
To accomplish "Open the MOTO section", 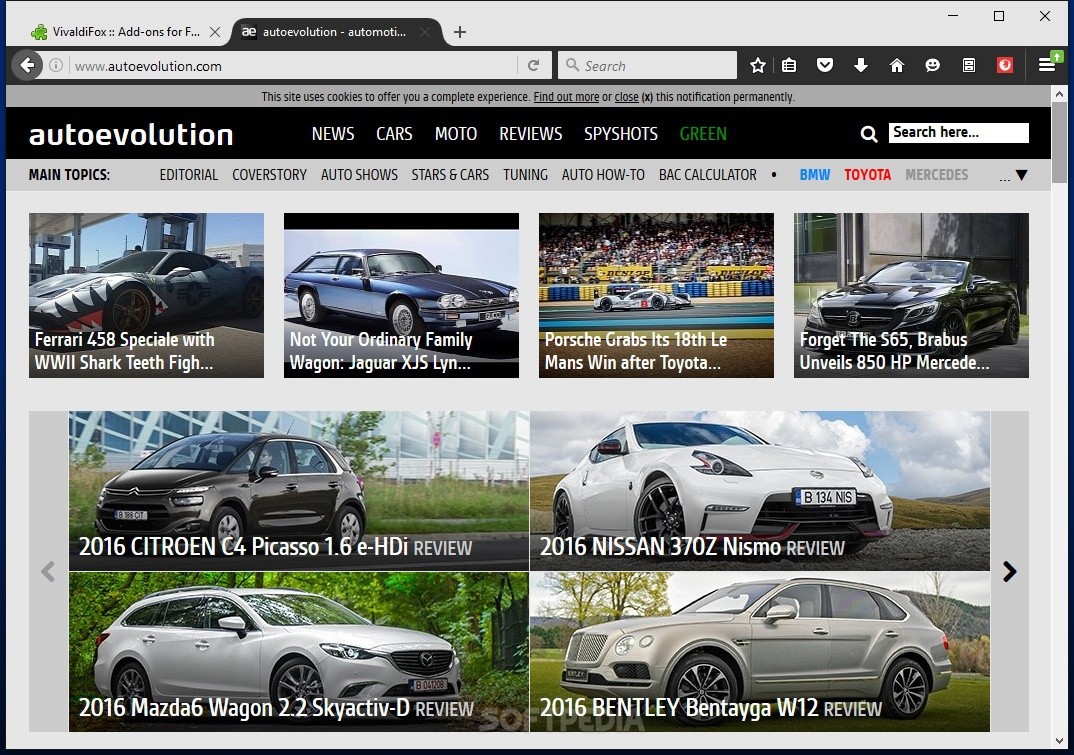I will 455,134.
